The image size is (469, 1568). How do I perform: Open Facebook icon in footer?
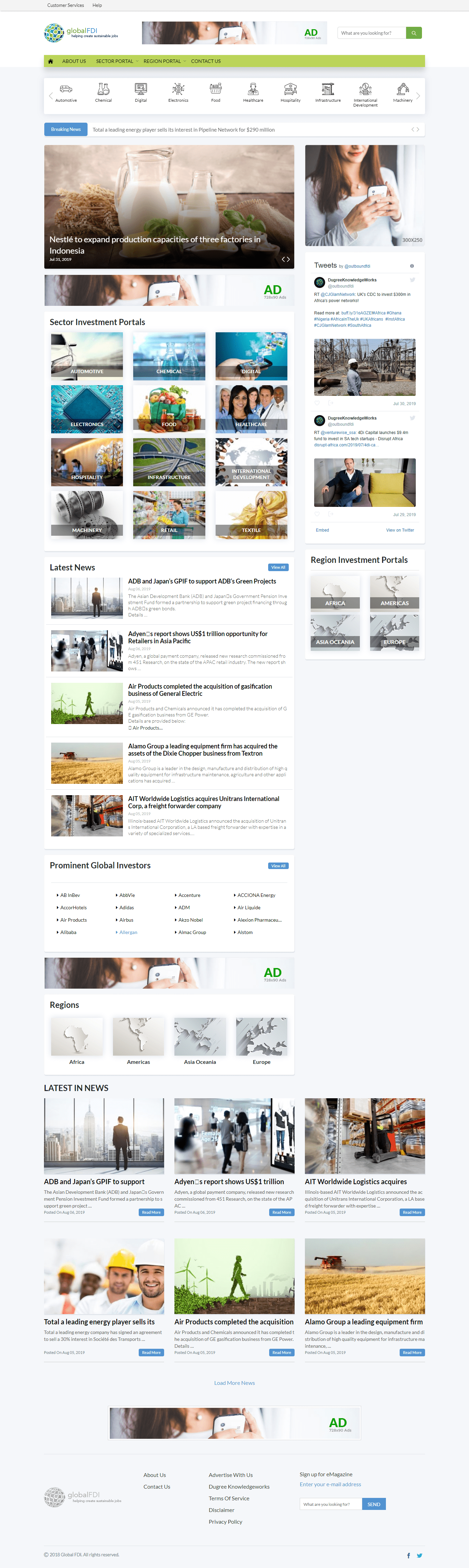point(408,1555)
